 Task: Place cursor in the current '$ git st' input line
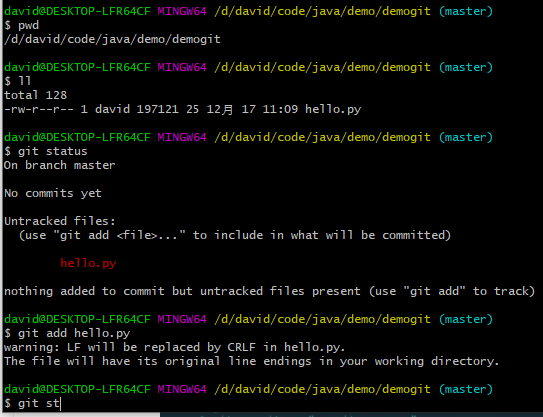[x=32, y=403]
